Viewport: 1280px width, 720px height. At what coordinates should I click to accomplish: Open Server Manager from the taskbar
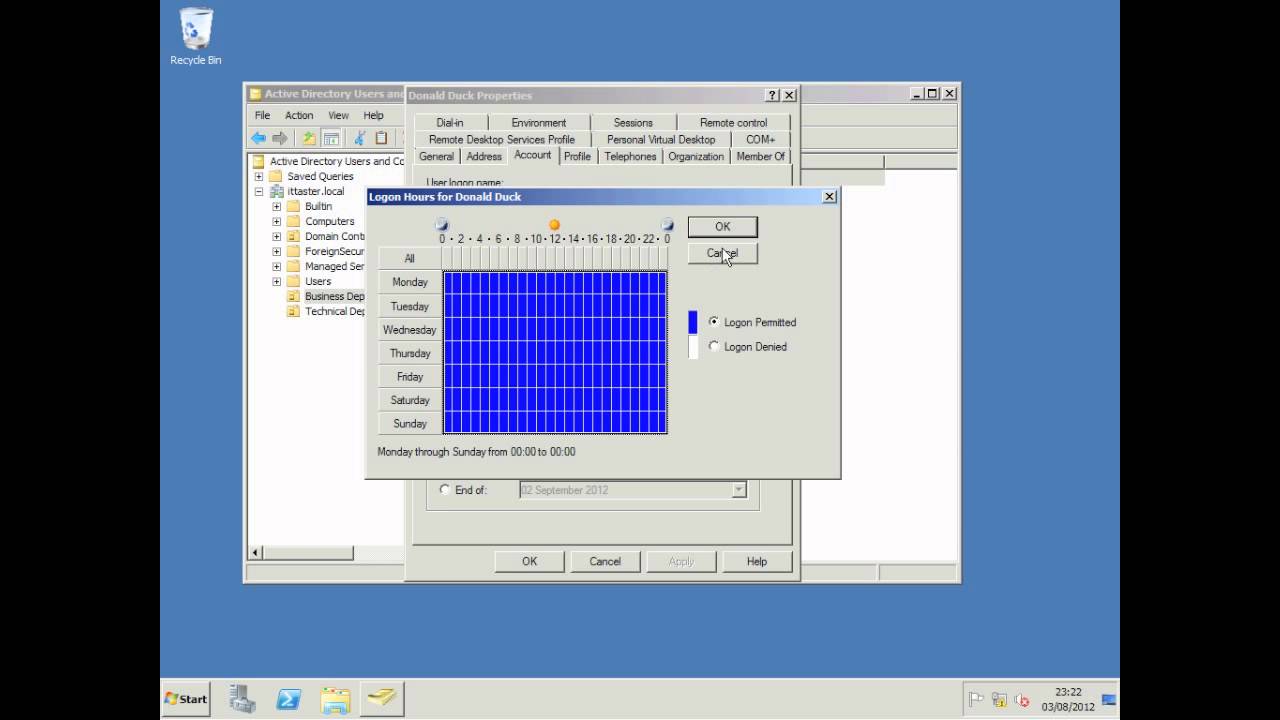(241, 698)
